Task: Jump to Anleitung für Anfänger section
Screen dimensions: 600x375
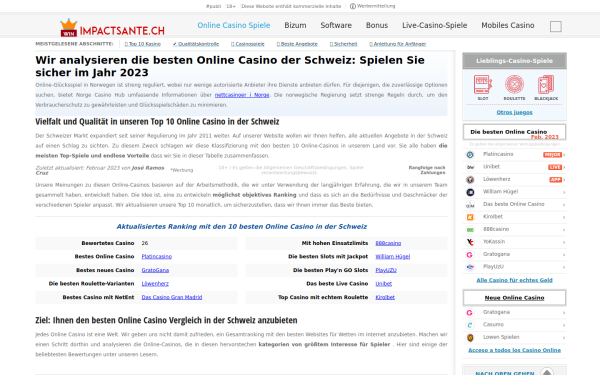Action: click(x=398, y=44)
